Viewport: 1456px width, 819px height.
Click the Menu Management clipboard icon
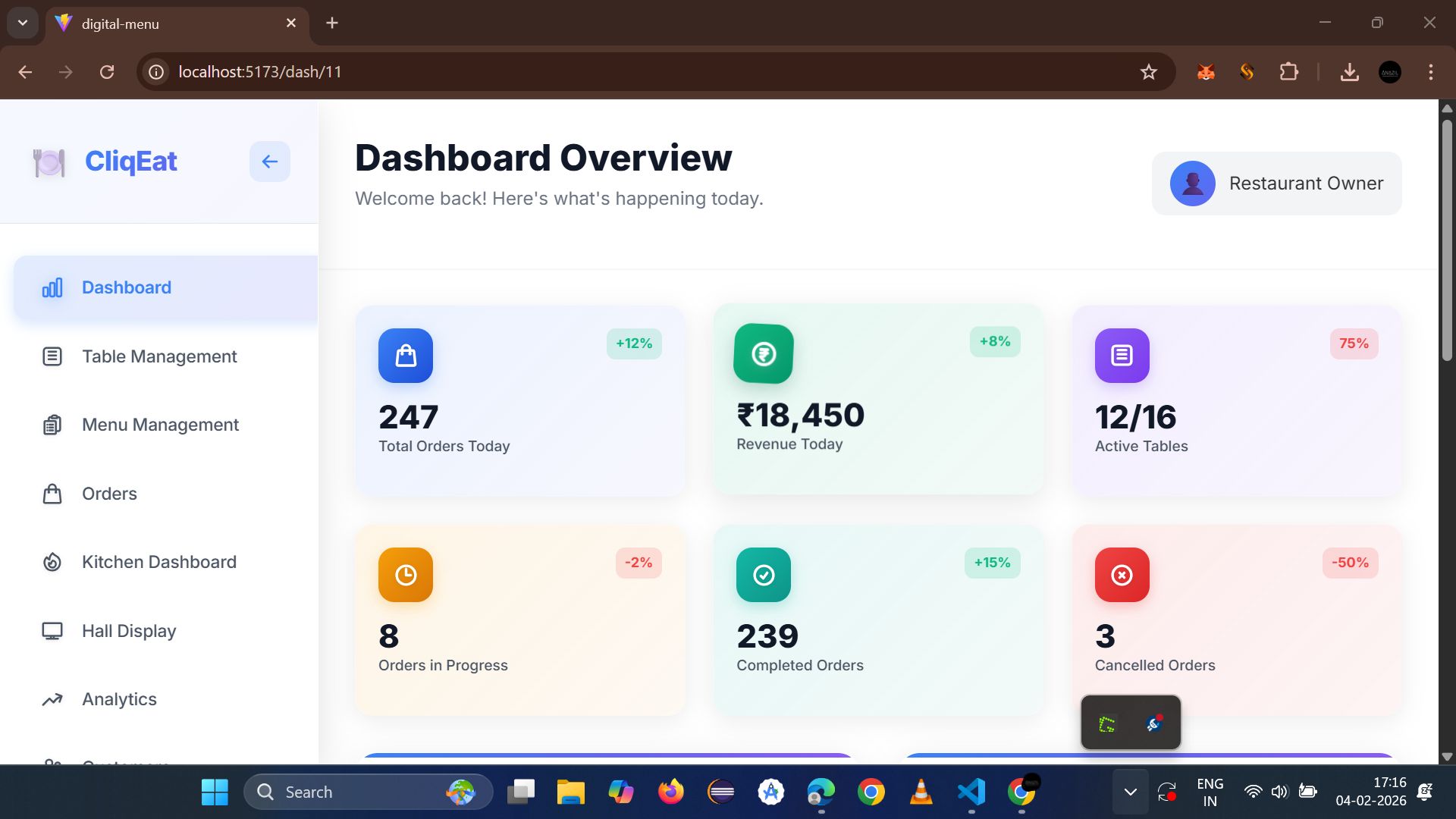(x=52, y=425)
